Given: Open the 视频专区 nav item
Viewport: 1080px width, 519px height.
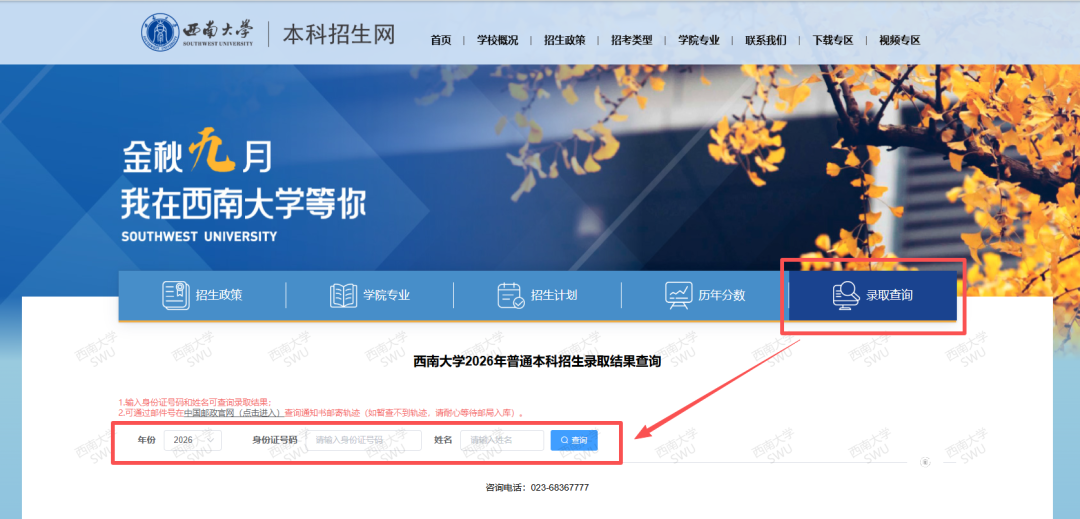Looking at the screenshot, I should click(x=900, y=40).
